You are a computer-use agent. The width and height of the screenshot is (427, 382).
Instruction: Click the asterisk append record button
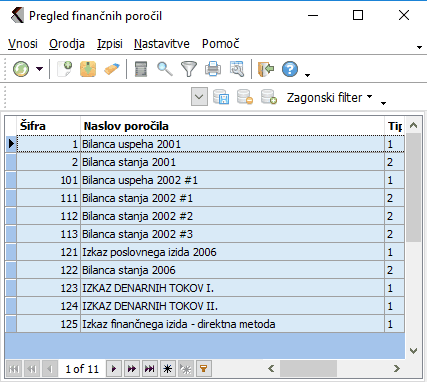[168, 369]
